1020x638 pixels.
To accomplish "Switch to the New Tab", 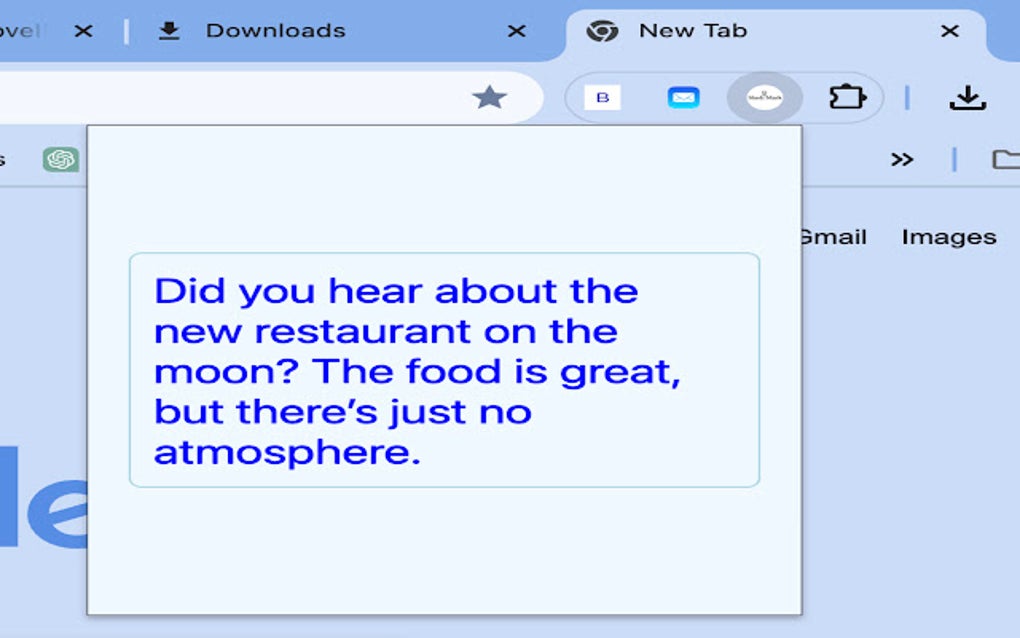I will point(694,31).
